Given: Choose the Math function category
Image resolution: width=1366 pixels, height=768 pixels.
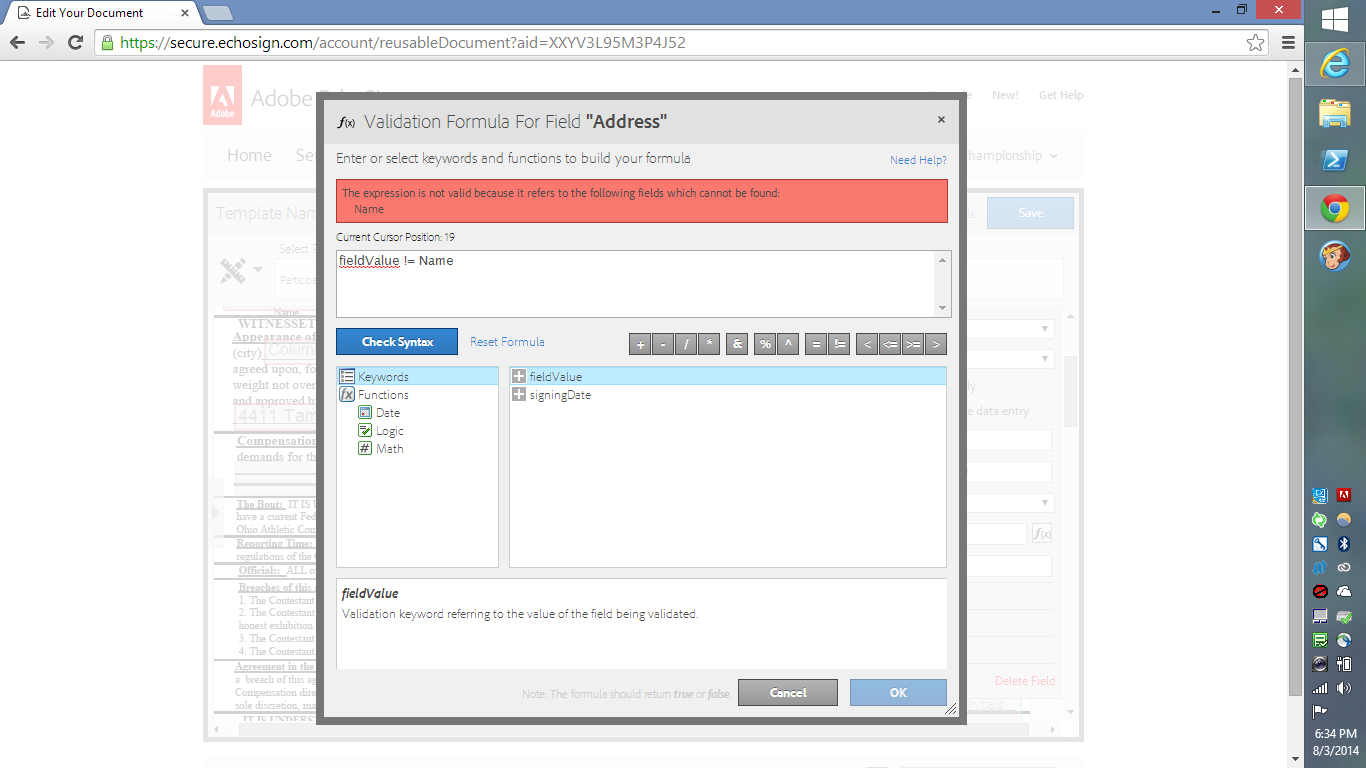Looking at the screenshot, I should click(390, 449).
